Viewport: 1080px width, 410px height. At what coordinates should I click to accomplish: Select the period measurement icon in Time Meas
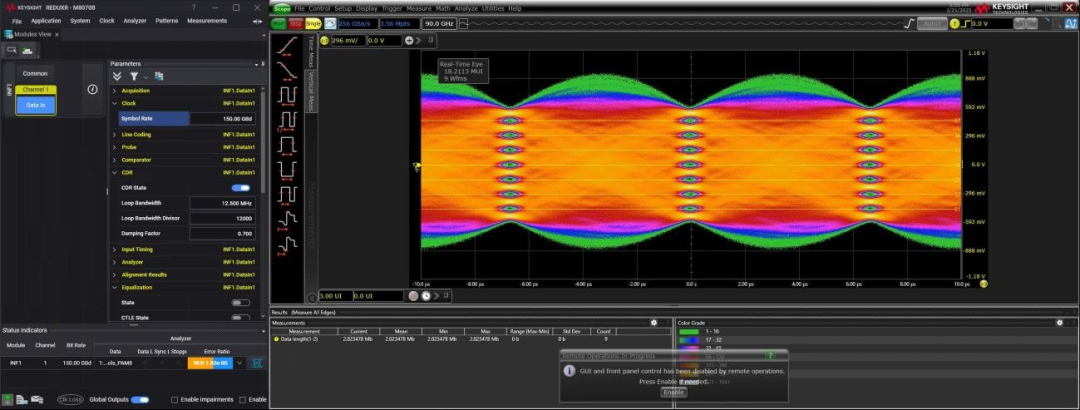[287, 94]
